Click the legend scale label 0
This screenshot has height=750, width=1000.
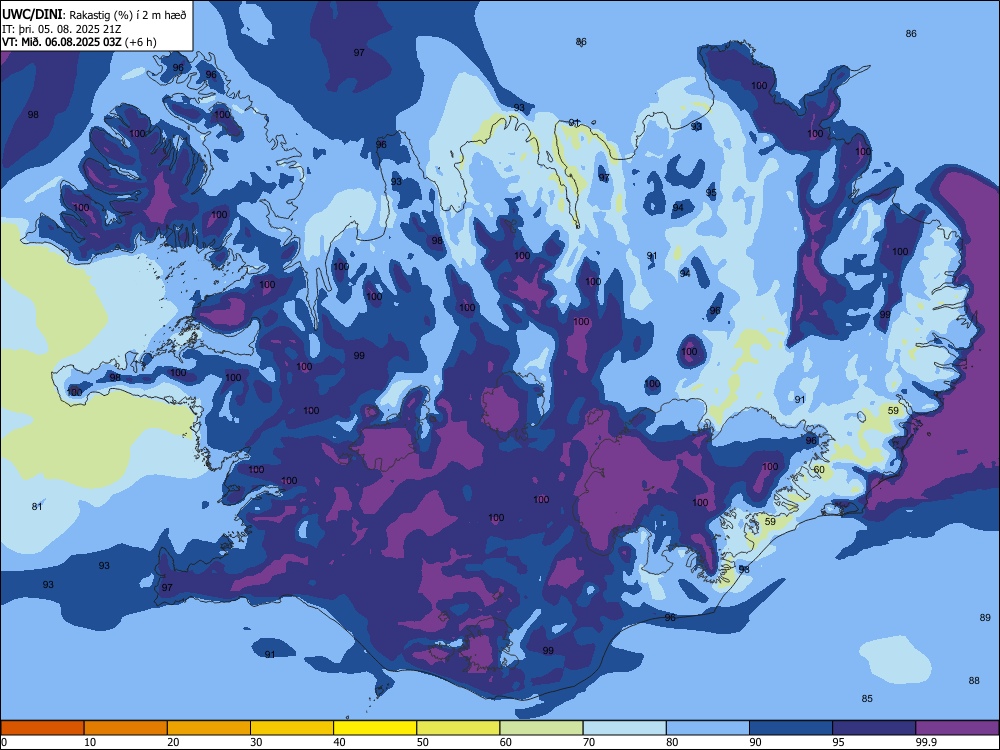(4, 742)
